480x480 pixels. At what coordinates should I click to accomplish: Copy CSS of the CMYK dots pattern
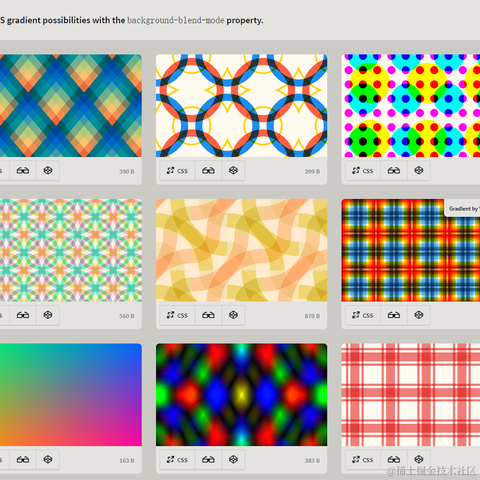pyautogui.click(x=363, y=171)
